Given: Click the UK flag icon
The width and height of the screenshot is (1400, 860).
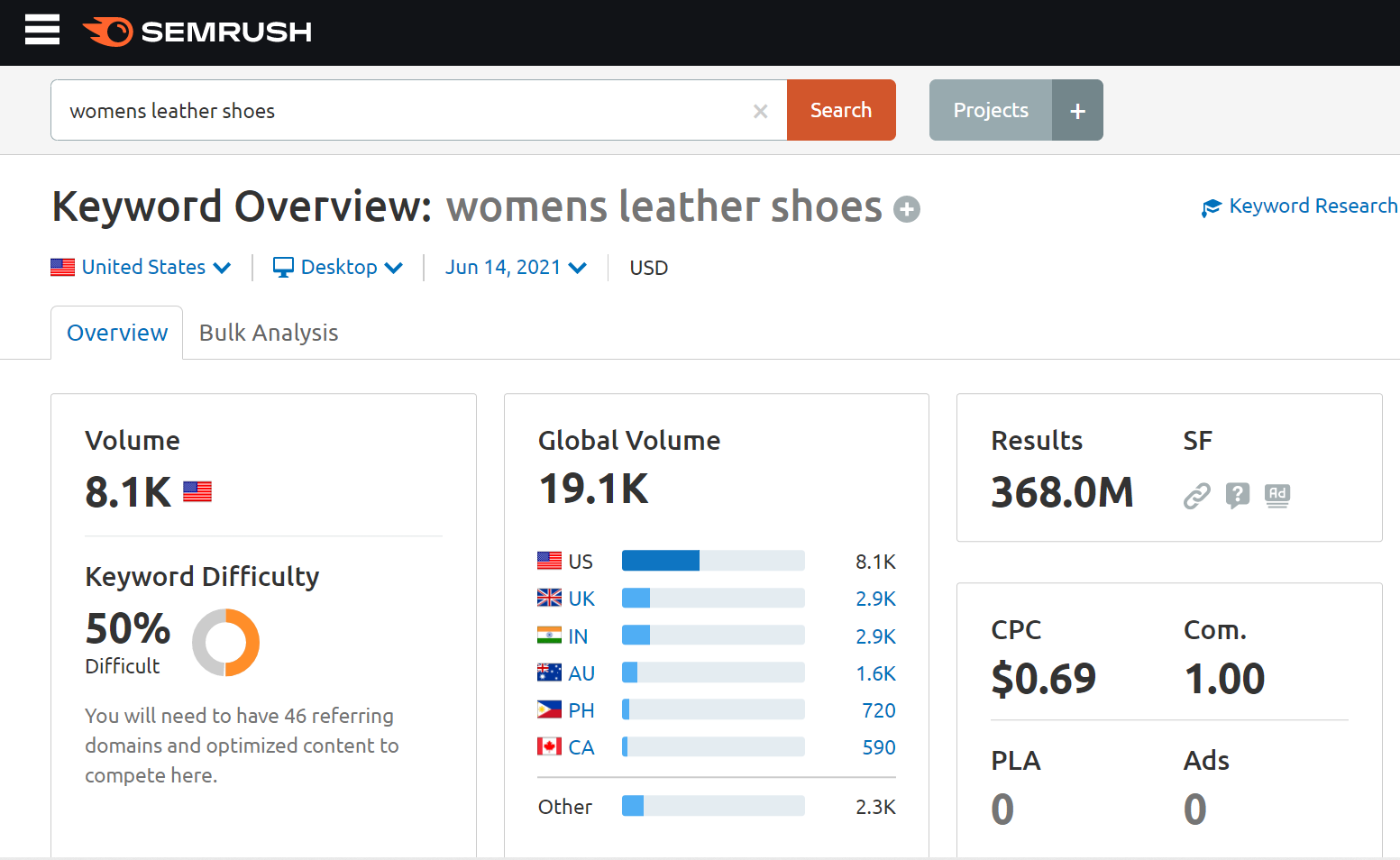Looking at the screenshot, I should [x=549, y=598].
